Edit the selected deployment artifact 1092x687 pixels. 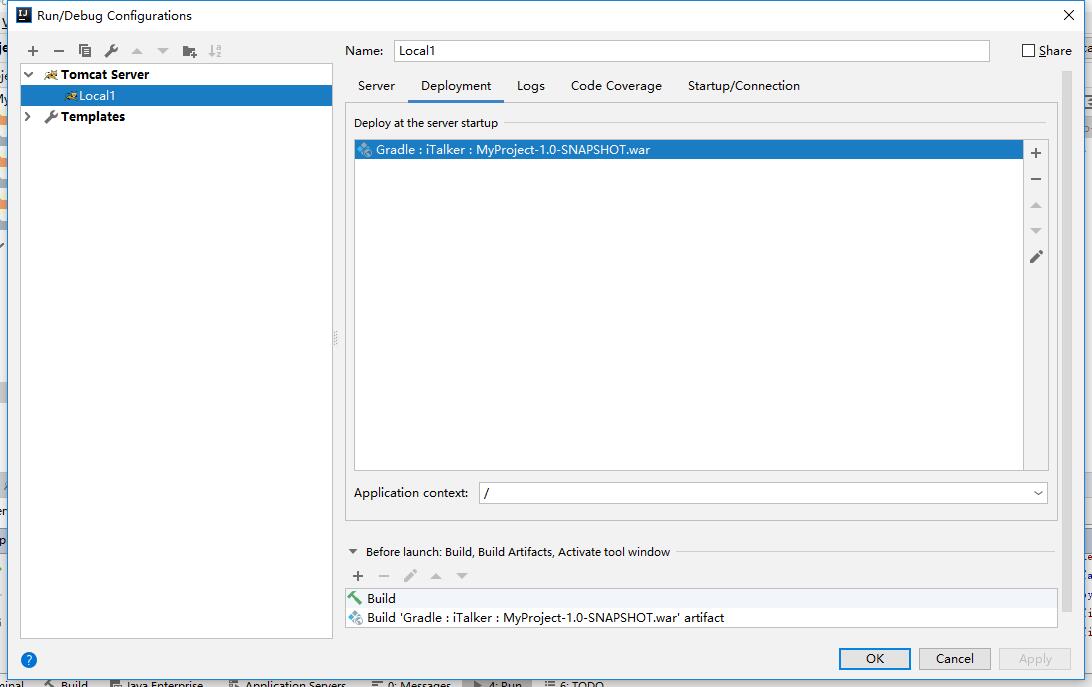[x=1036, y=256]
